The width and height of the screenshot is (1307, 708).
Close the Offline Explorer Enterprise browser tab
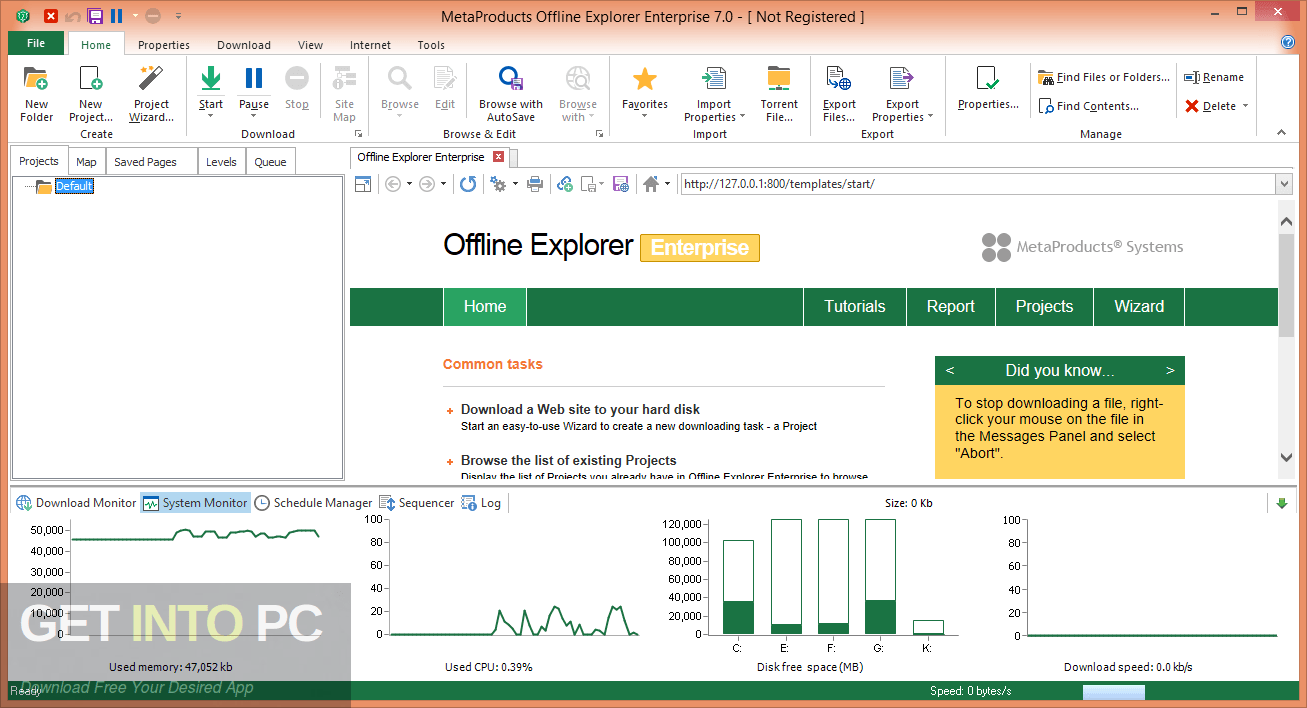click(498, 157)
